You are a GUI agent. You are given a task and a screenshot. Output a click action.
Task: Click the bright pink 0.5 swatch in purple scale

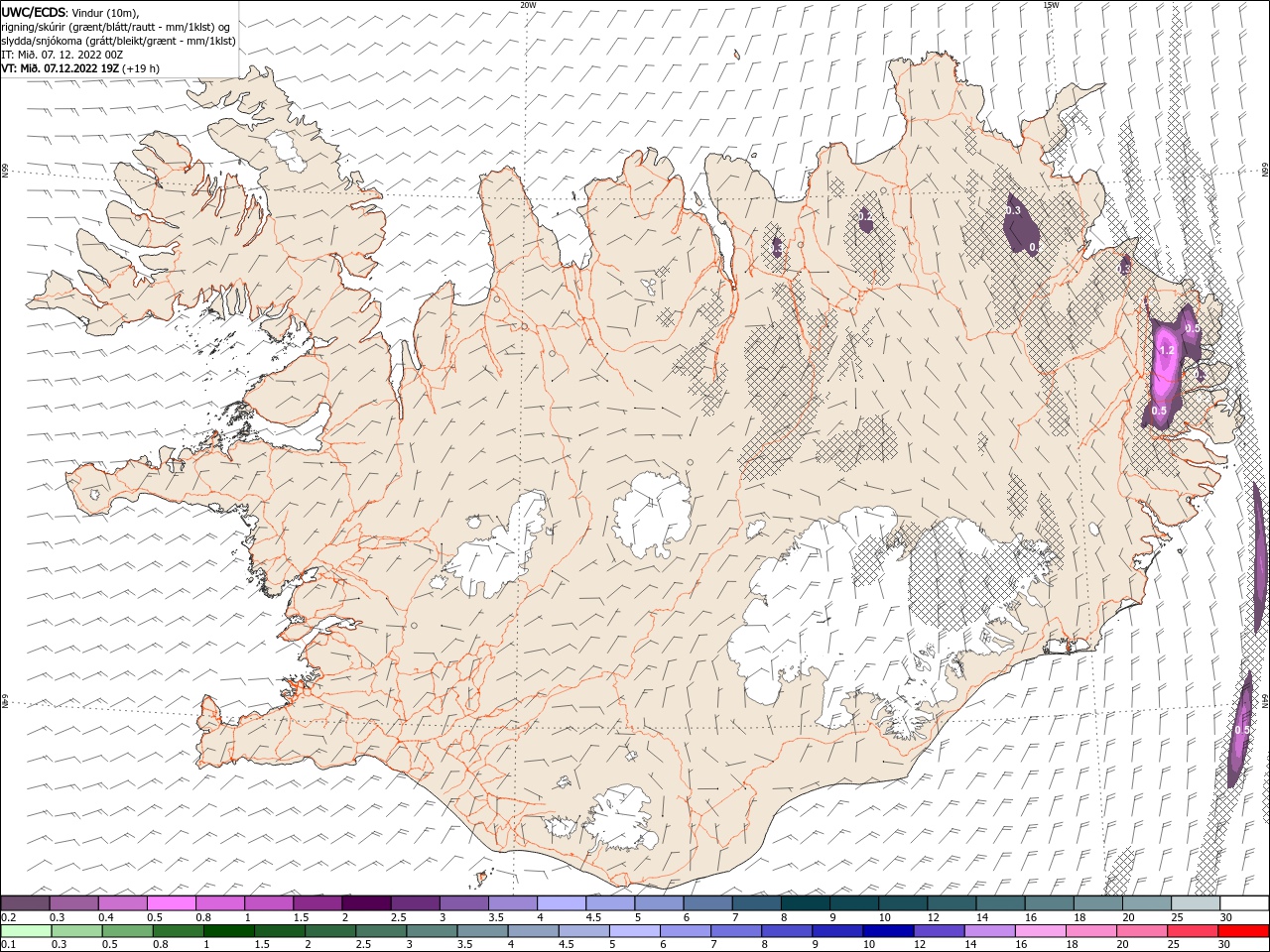click(x=172, y=903)
